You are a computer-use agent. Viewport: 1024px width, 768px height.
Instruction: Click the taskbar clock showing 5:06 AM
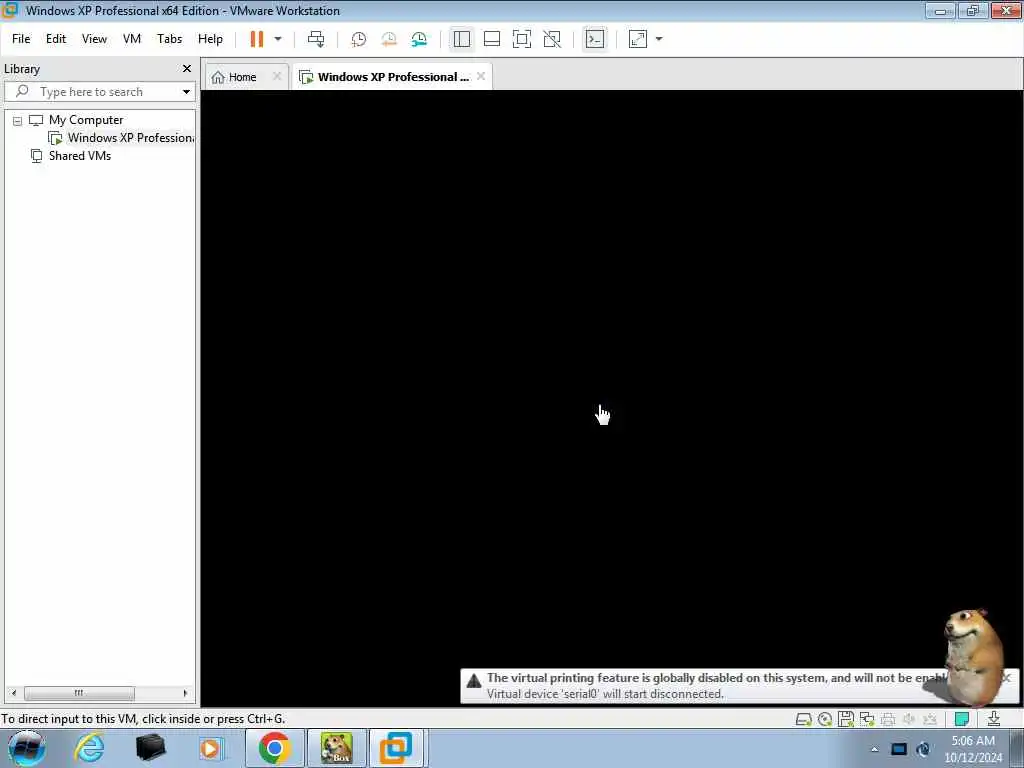(973, 749)
